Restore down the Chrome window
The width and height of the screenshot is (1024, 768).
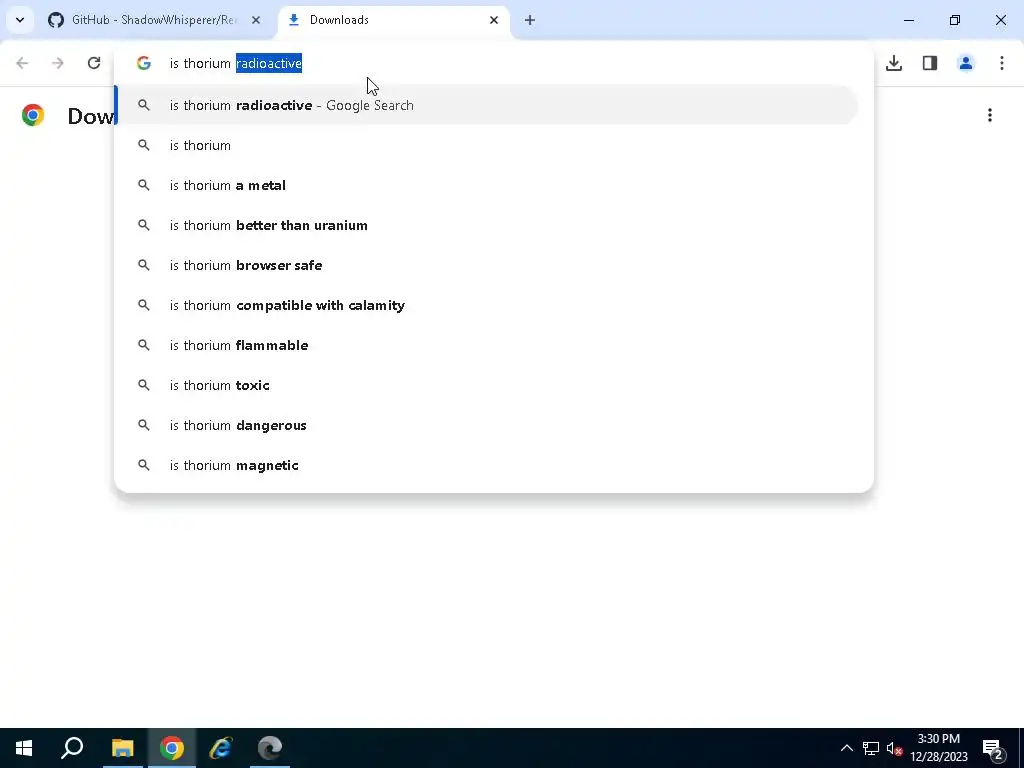tap(955, 20)
